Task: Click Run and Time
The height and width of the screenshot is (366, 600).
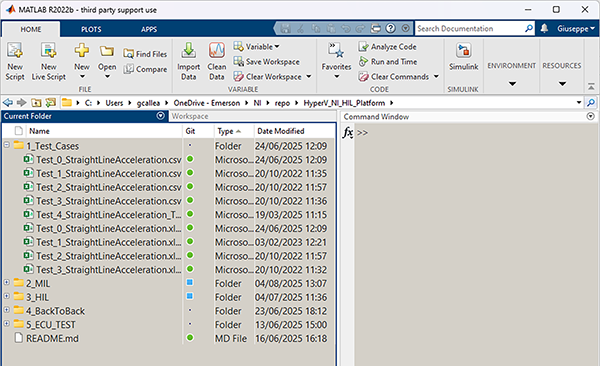Action: (388, 62)
